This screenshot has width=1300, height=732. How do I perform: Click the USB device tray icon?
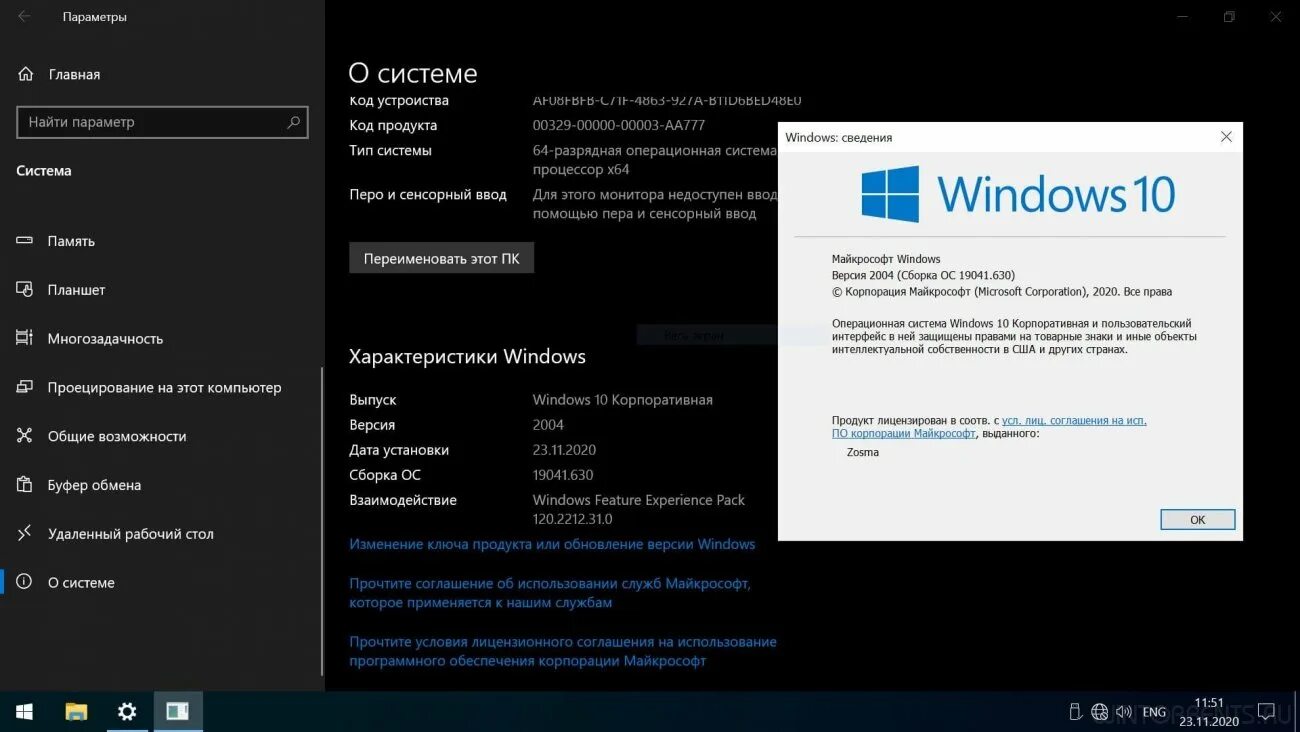click(1075, 712)
